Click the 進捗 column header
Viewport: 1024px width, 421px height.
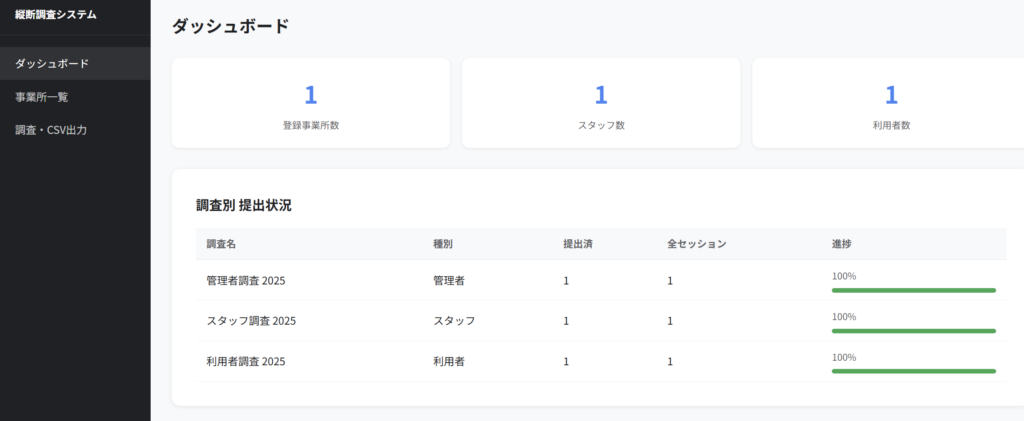[842, 244]
